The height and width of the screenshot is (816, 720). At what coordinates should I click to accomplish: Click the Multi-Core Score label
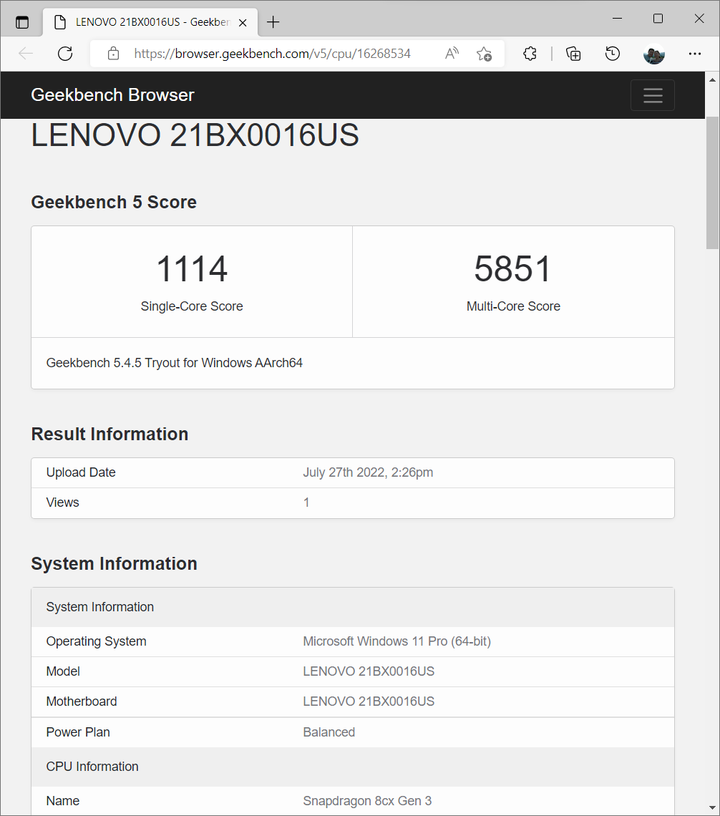click(x=513, y=306)
